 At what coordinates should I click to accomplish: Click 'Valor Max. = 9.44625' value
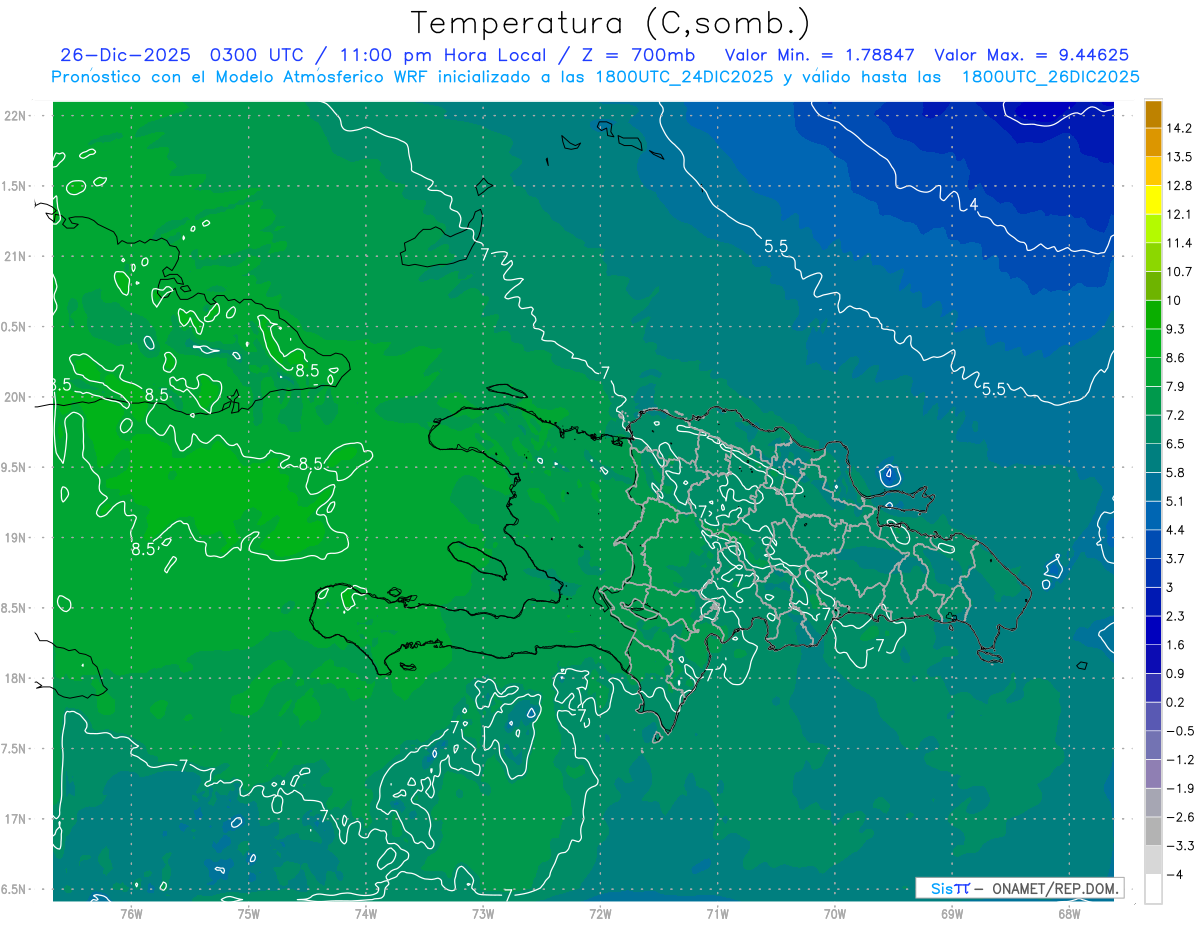click(1032, 55)
